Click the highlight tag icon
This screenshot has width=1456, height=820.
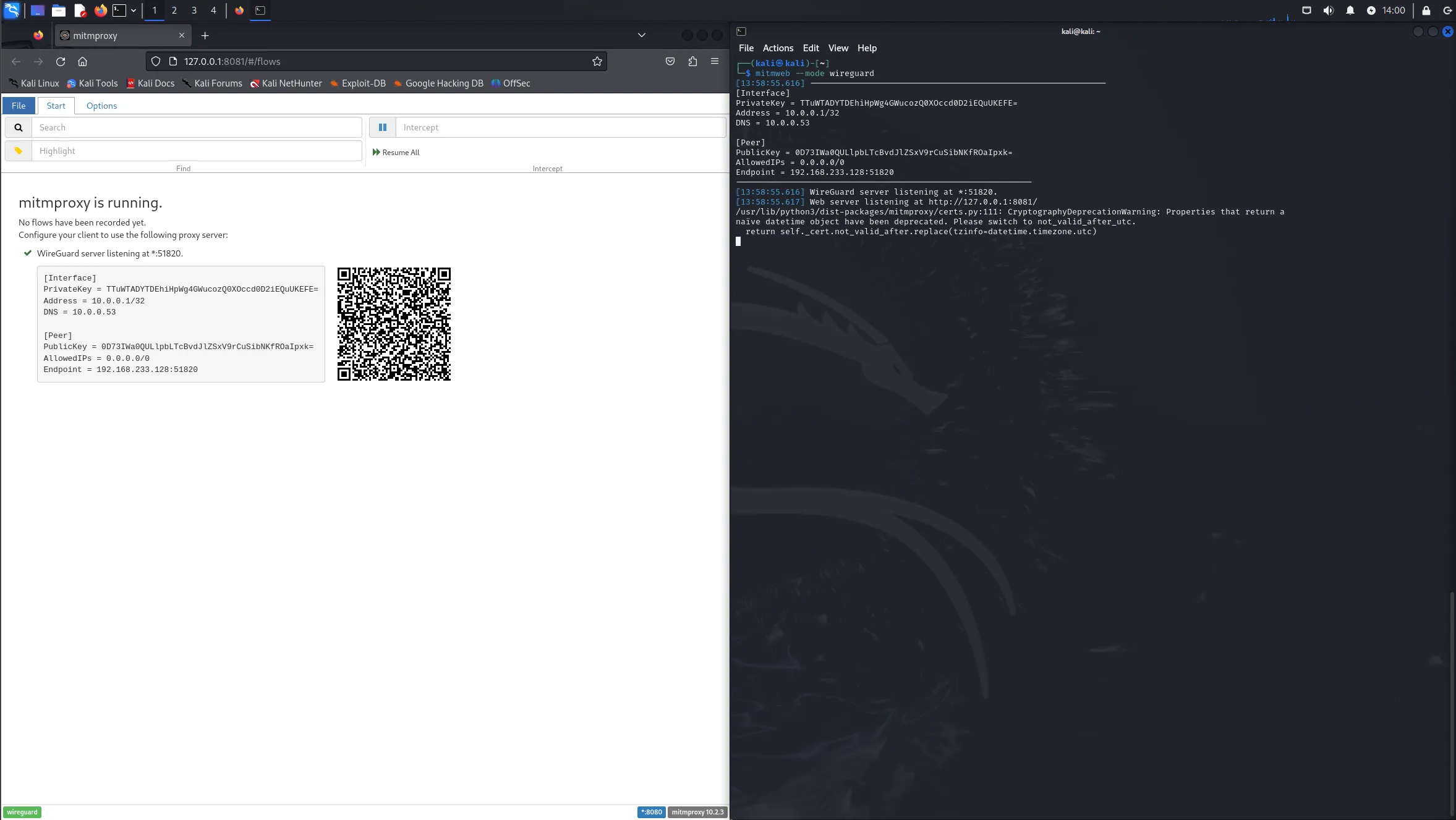[x=19, y=151]
